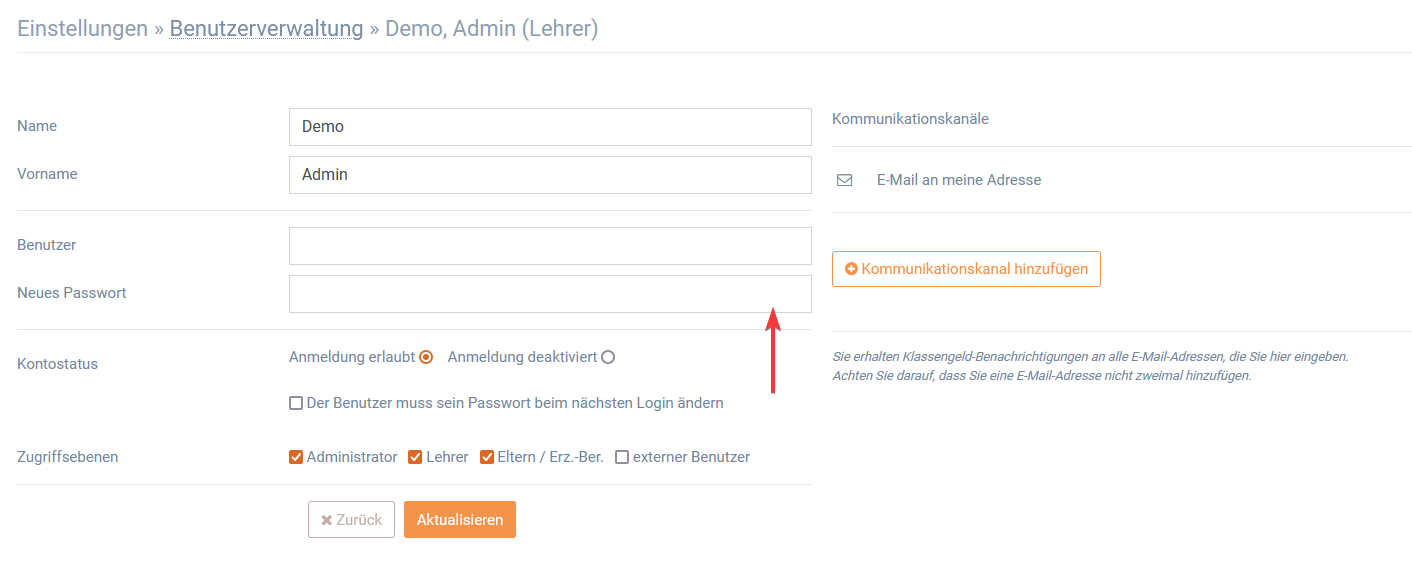Uncheck the Administrator access level
The width and height of the screenshot is (1412, 565).
click(296, 457)
